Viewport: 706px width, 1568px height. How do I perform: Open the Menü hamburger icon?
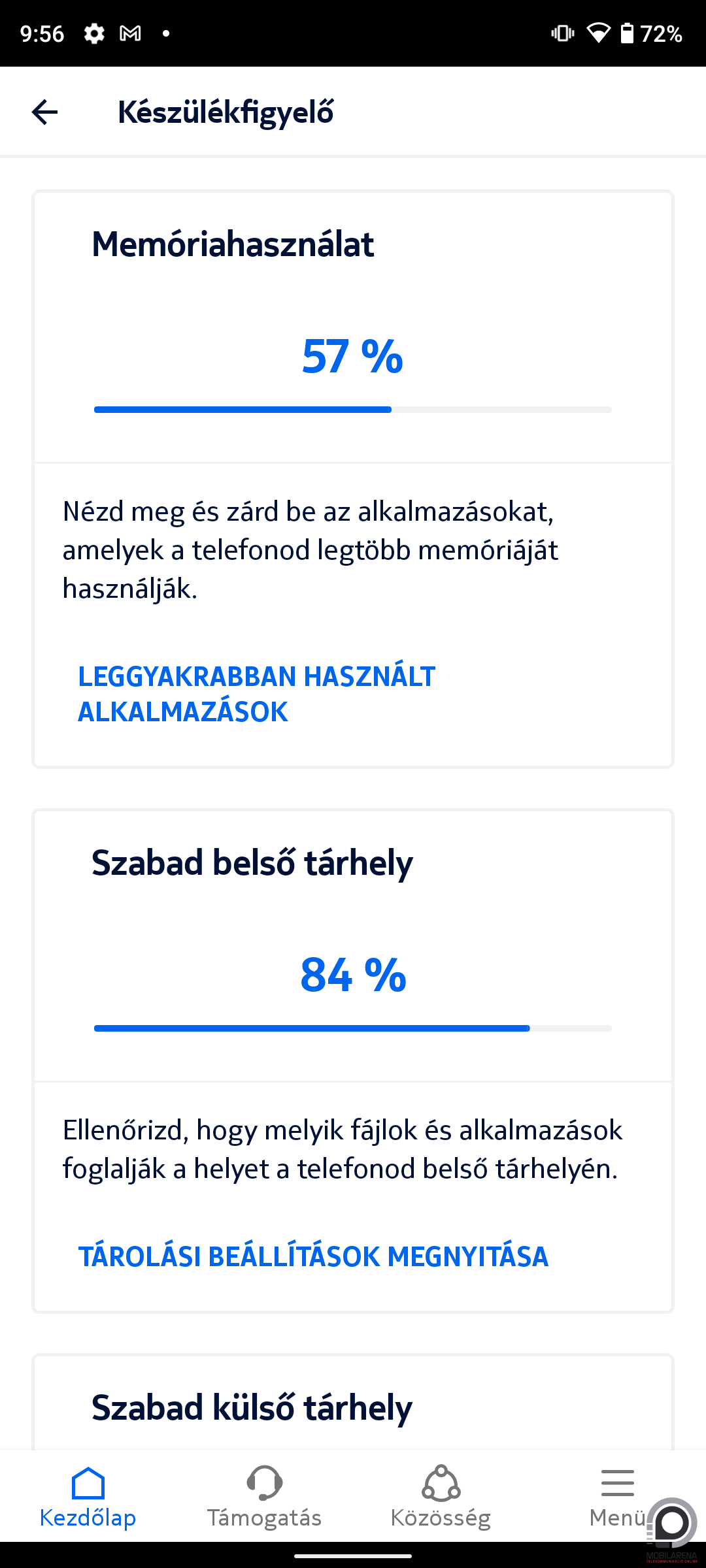coord(617,1482)
